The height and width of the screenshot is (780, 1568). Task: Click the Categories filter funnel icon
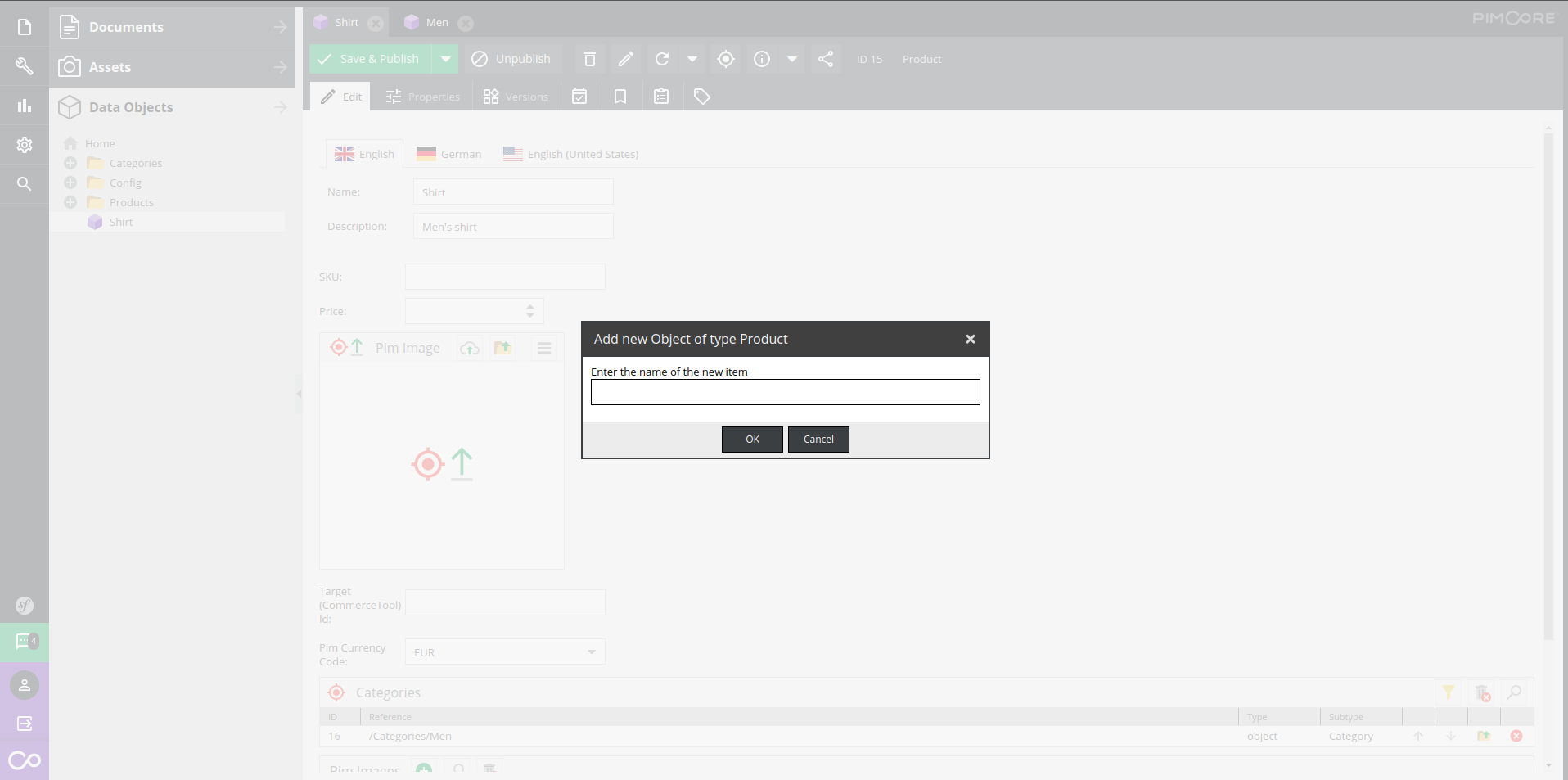point(1448,692)
